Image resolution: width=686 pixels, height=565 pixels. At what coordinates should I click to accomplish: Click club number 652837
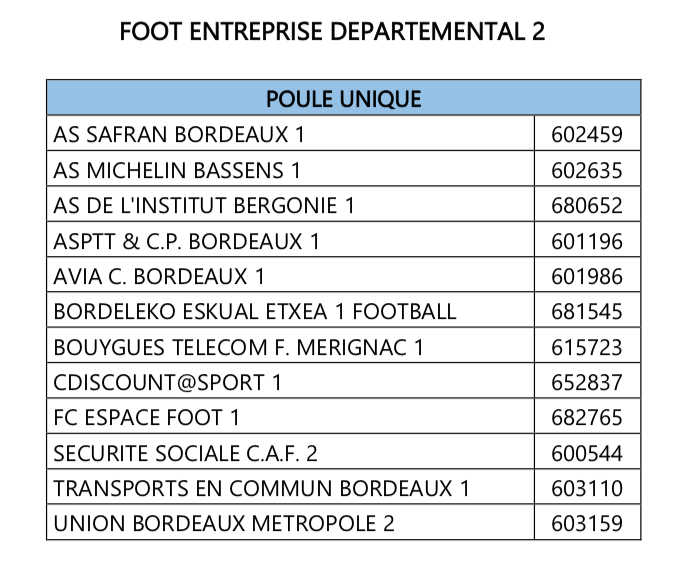[587, 381]
